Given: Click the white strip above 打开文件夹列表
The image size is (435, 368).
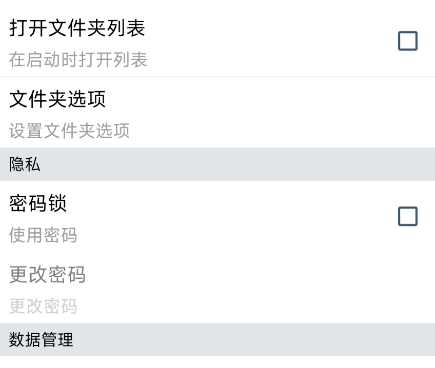Looking at the screenshot, I should coord(217,3).
